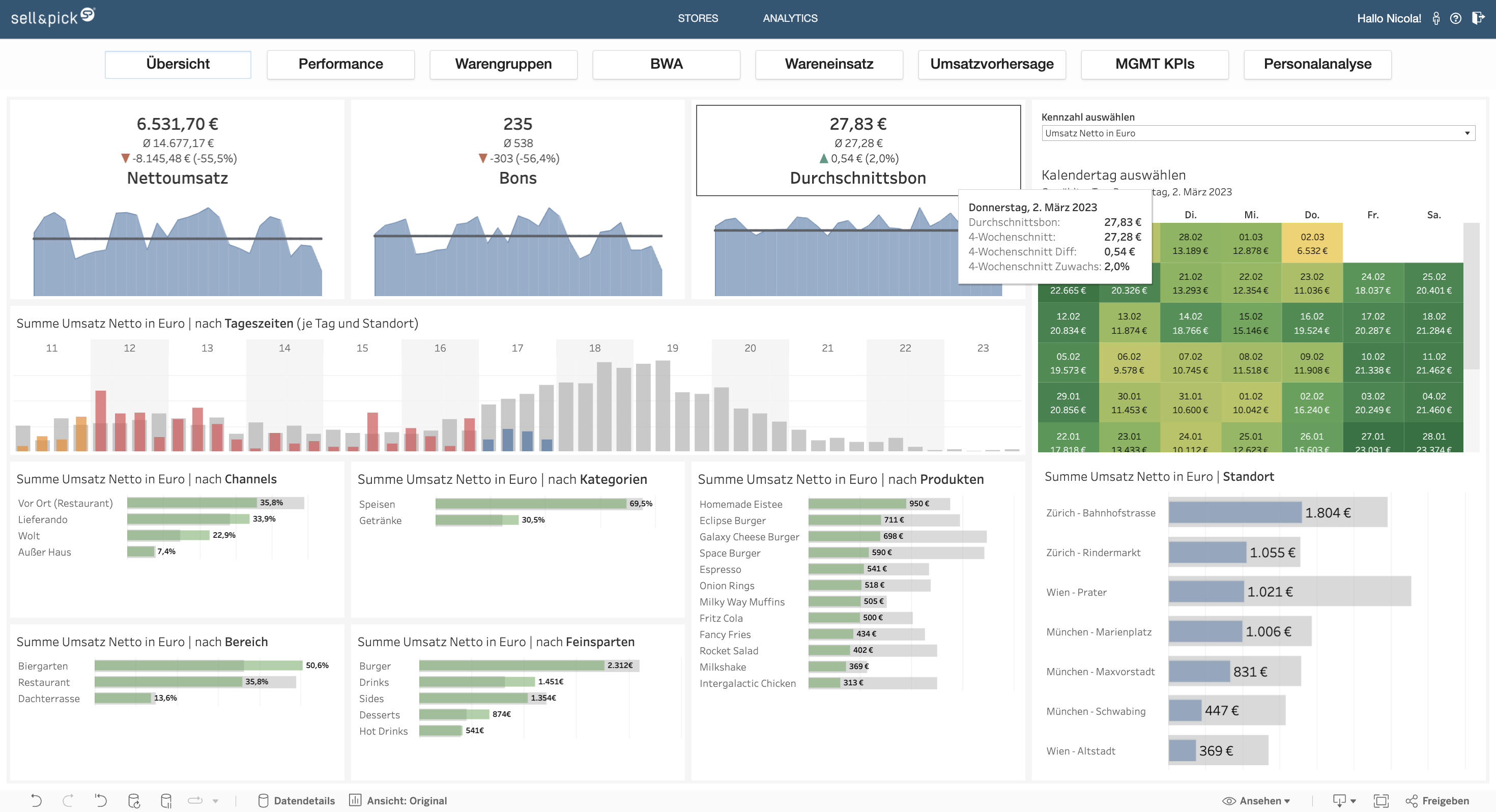Open Datendetails via the database icon
The height and width of the screenshot is (812, 1496).
click(264, 800)
